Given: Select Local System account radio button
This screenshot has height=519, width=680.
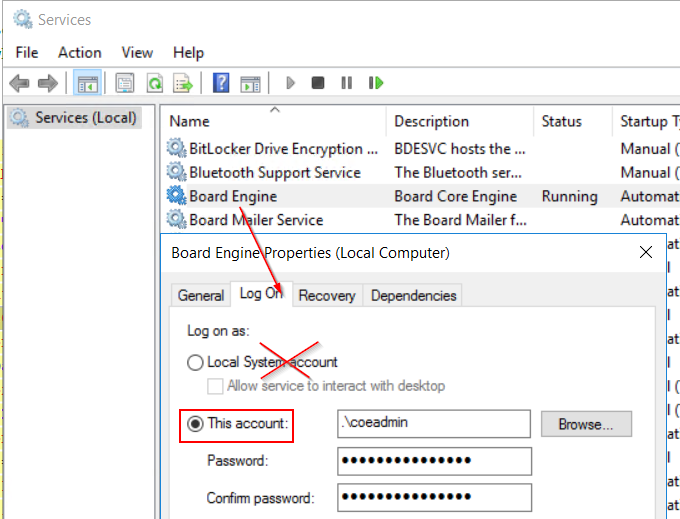Looking at the screenshot, I should click(x=195, y=362).
